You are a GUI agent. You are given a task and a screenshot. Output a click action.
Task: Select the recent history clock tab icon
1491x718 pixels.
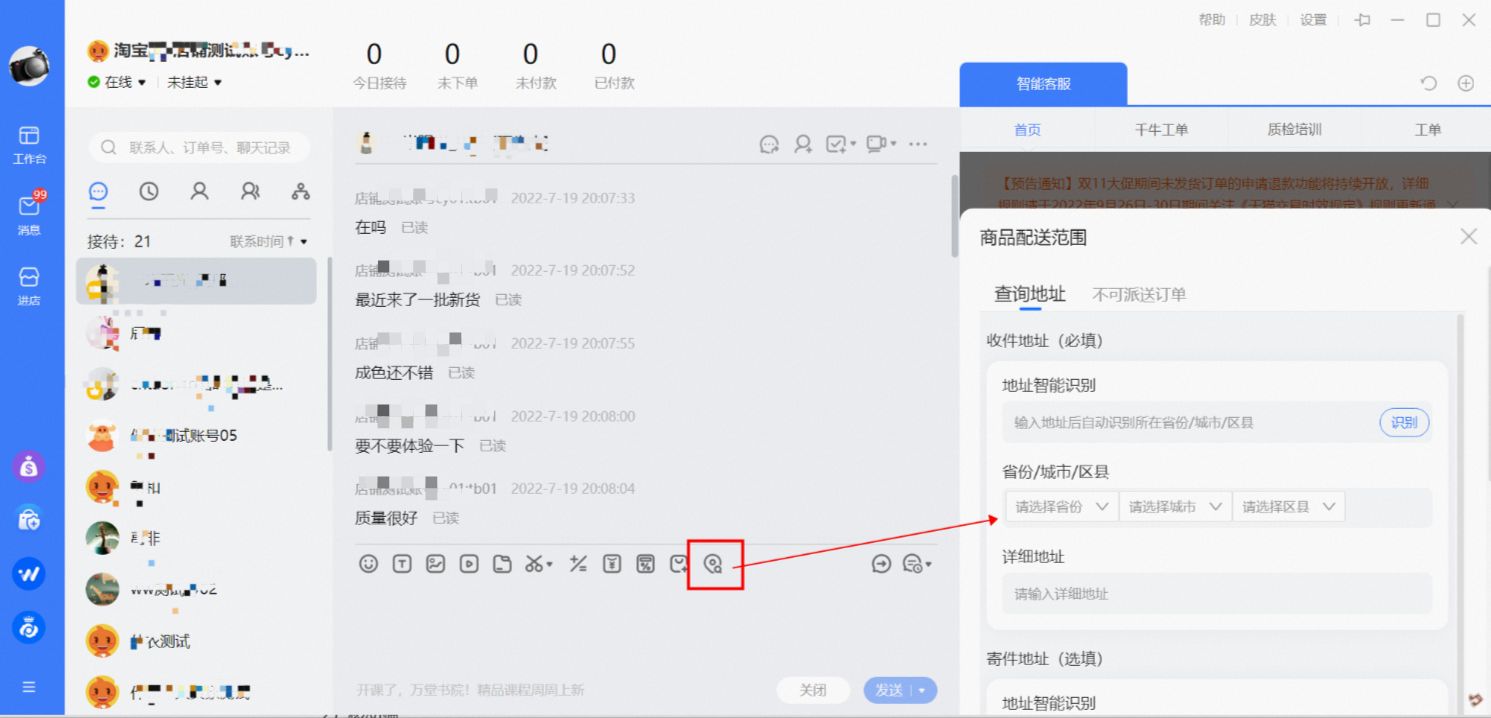pyautogui.click(x=149, y=191)
